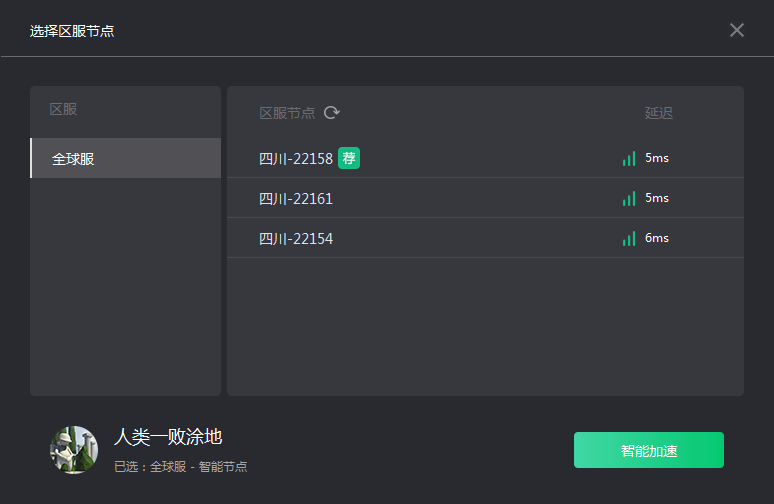Start acceleration with 智能加速 button
Screen dimensions: 774x504
648,450
